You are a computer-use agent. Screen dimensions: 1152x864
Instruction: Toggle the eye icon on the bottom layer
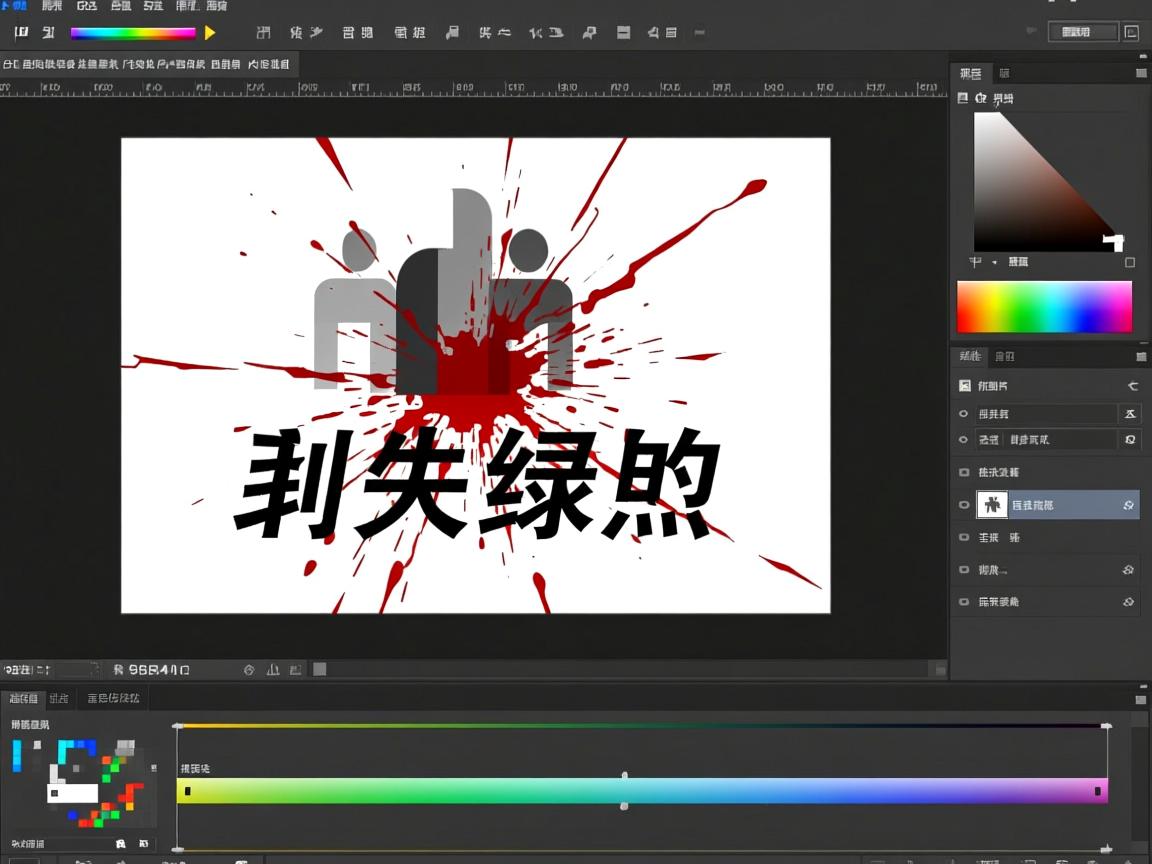(964, 602)
